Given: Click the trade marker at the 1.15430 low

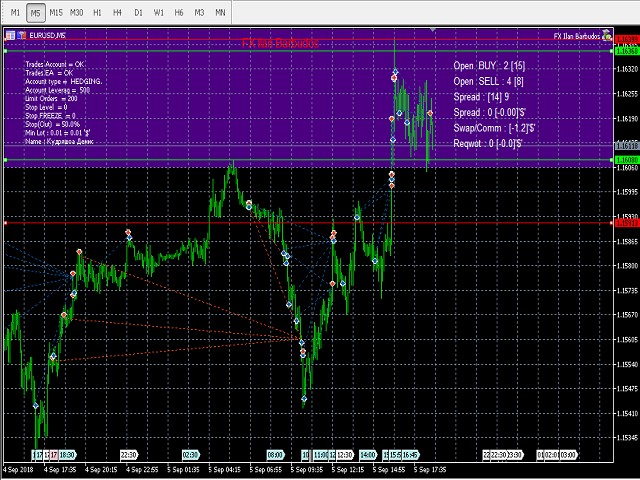Looking at the screenshot, I should (35, 406).
